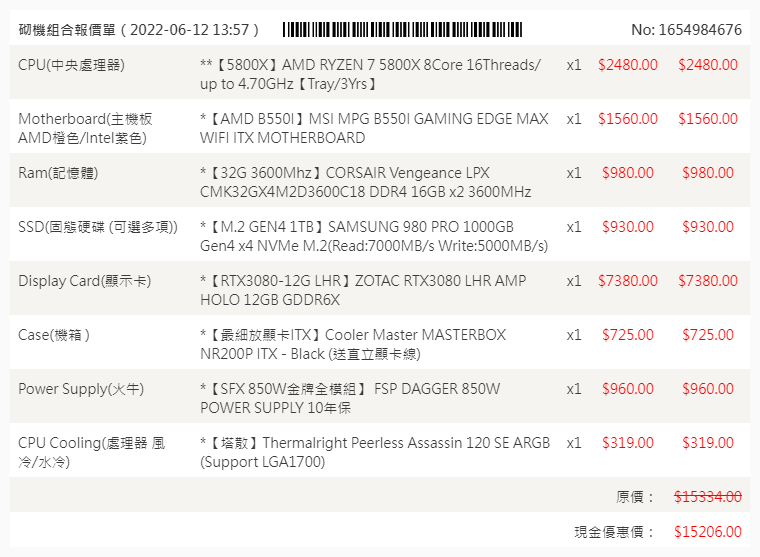This screenshot has height=557, width=760.
Task: Click the barcode at the top
Action: click(402, 30)
